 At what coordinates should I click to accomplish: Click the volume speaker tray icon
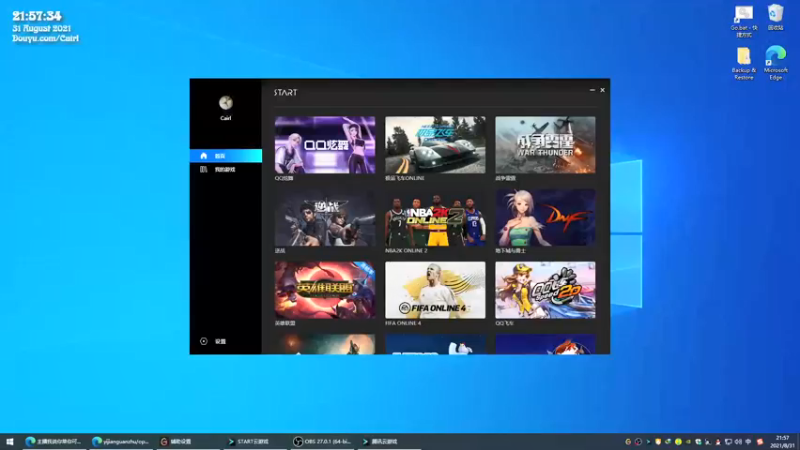coord(738,442)
